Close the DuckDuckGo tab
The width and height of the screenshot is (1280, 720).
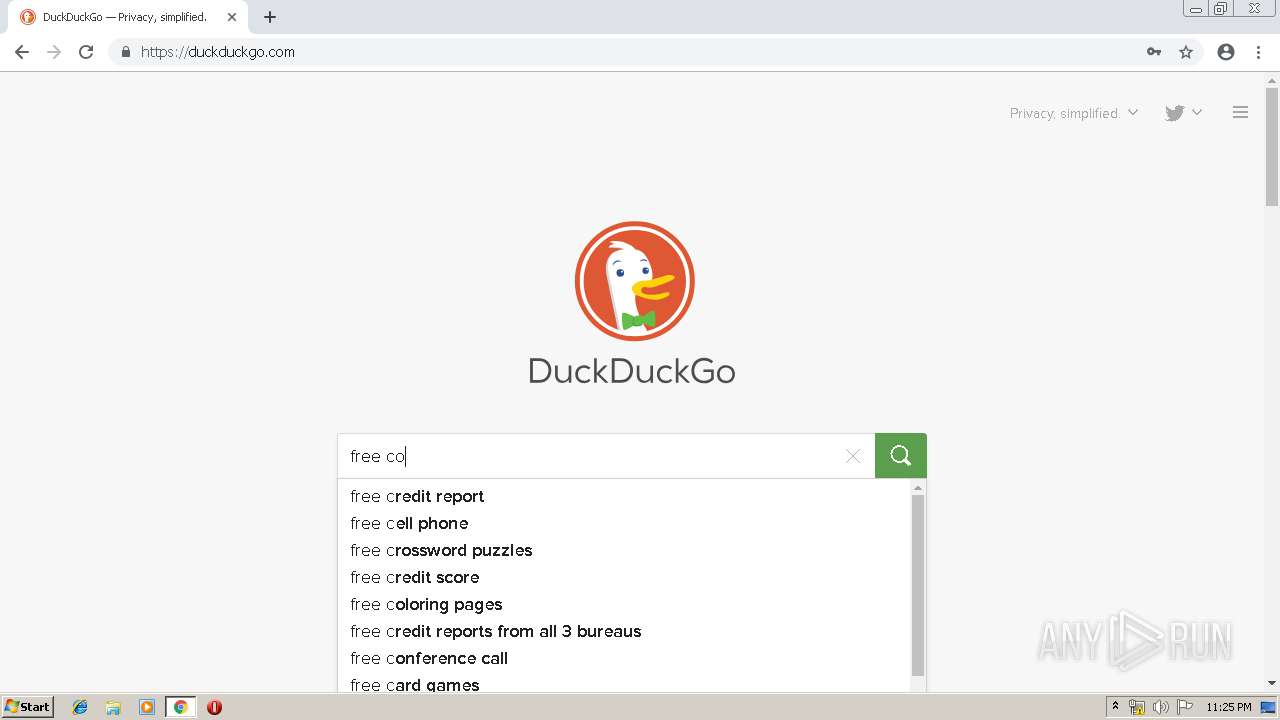[x=232, y=17]
